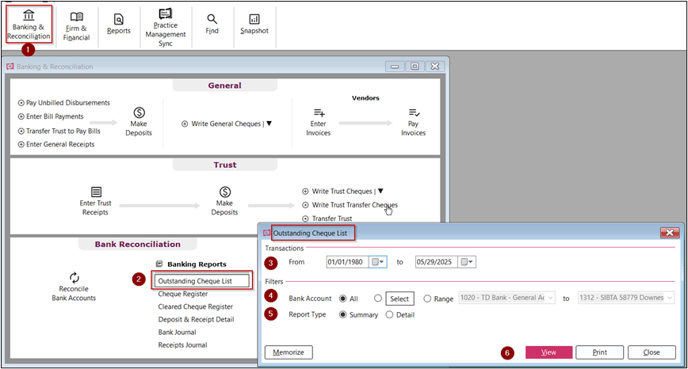
Task: Click the View button
Action: tap(549, 352)
